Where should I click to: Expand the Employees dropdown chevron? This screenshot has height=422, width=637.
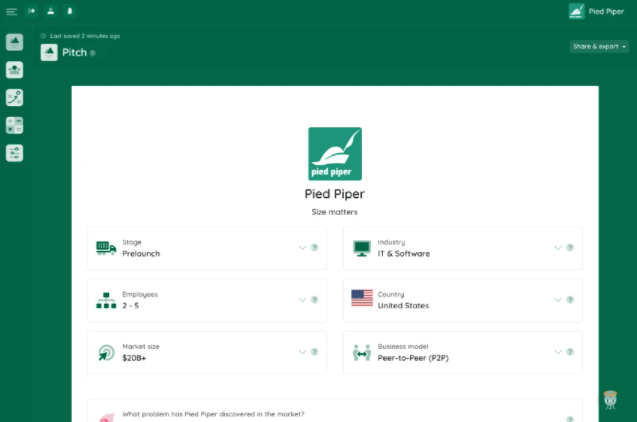pos(302,300)
